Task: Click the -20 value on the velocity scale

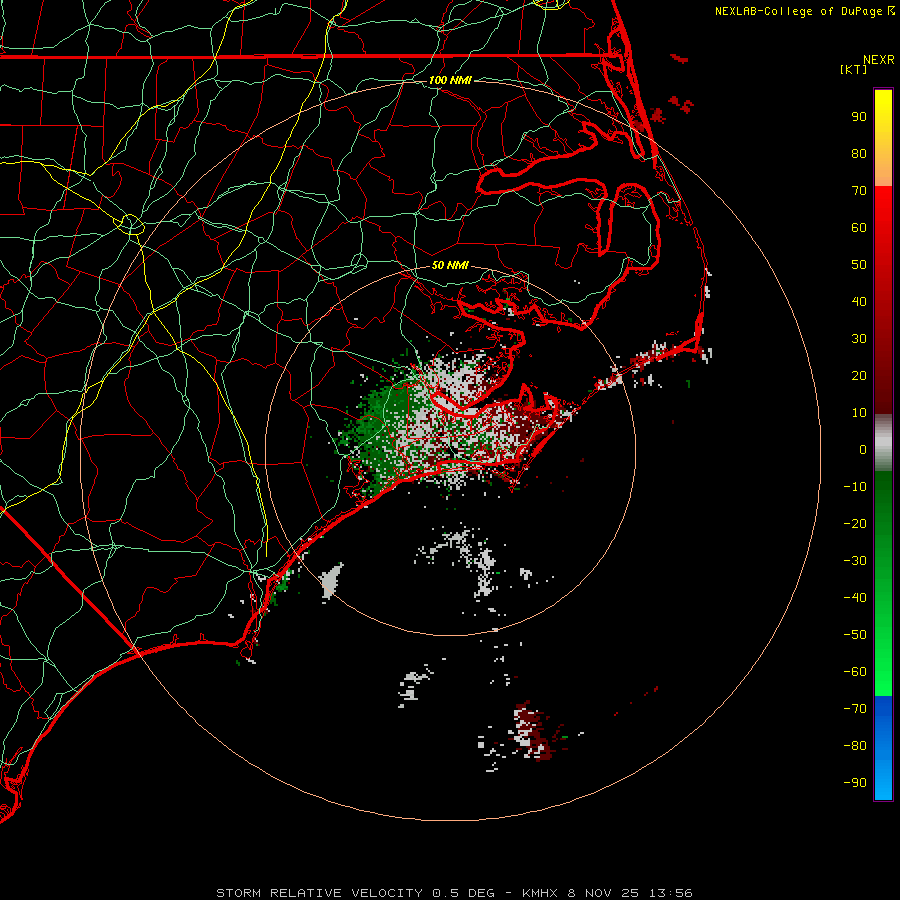Action: 855,524
